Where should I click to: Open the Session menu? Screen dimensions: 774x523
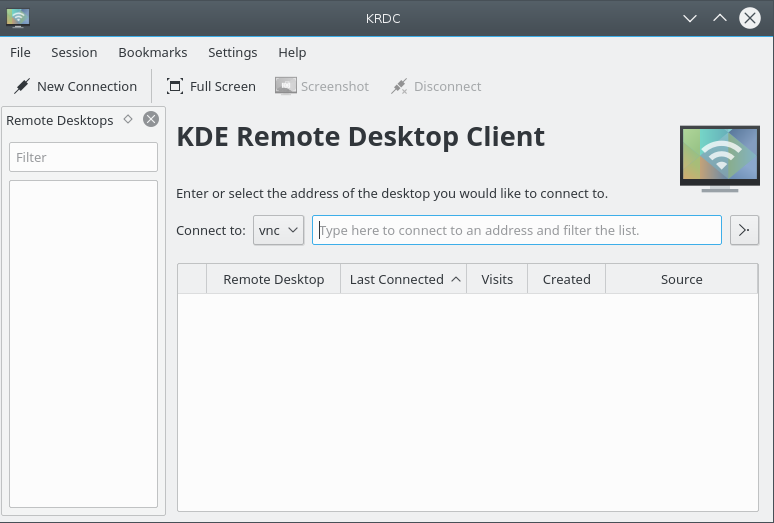pos(74,52)
